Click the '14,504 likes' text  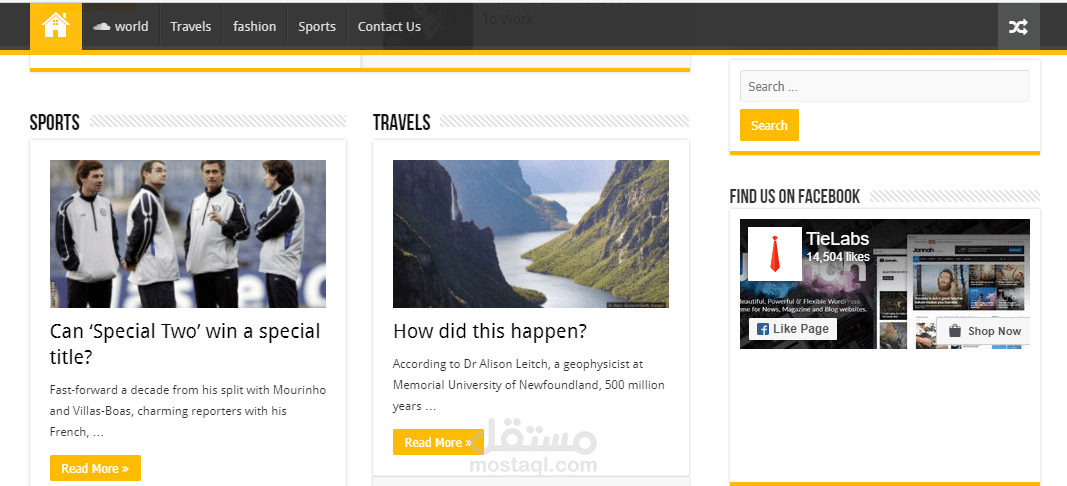pyautogui.click(x=838, y=257)
